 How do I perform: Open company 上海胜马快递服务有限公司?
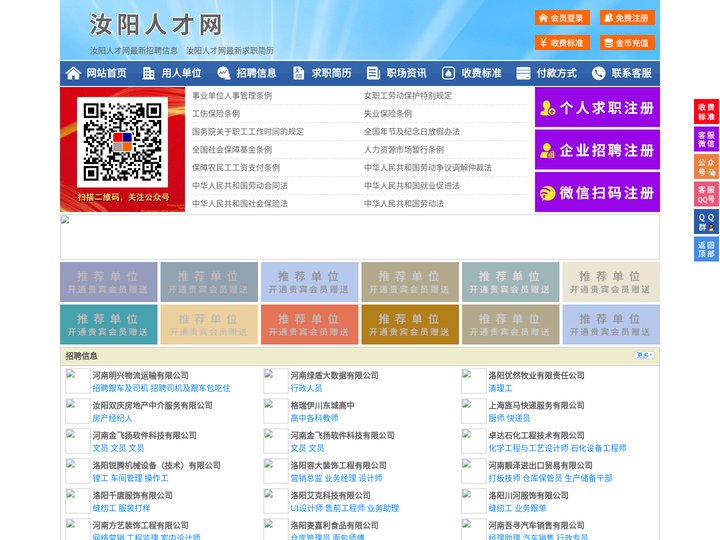click(x=536, y=405)
